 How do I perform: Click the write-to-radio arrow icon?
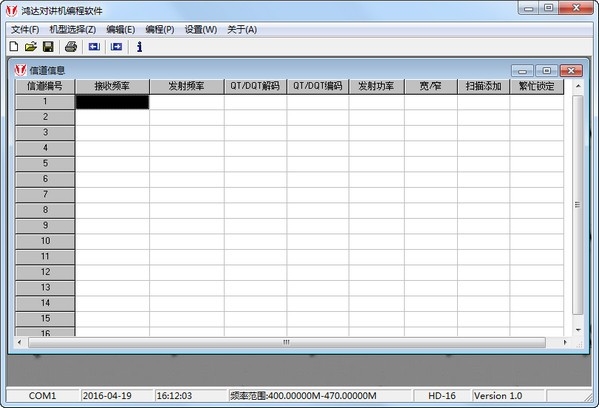[117, 47]
